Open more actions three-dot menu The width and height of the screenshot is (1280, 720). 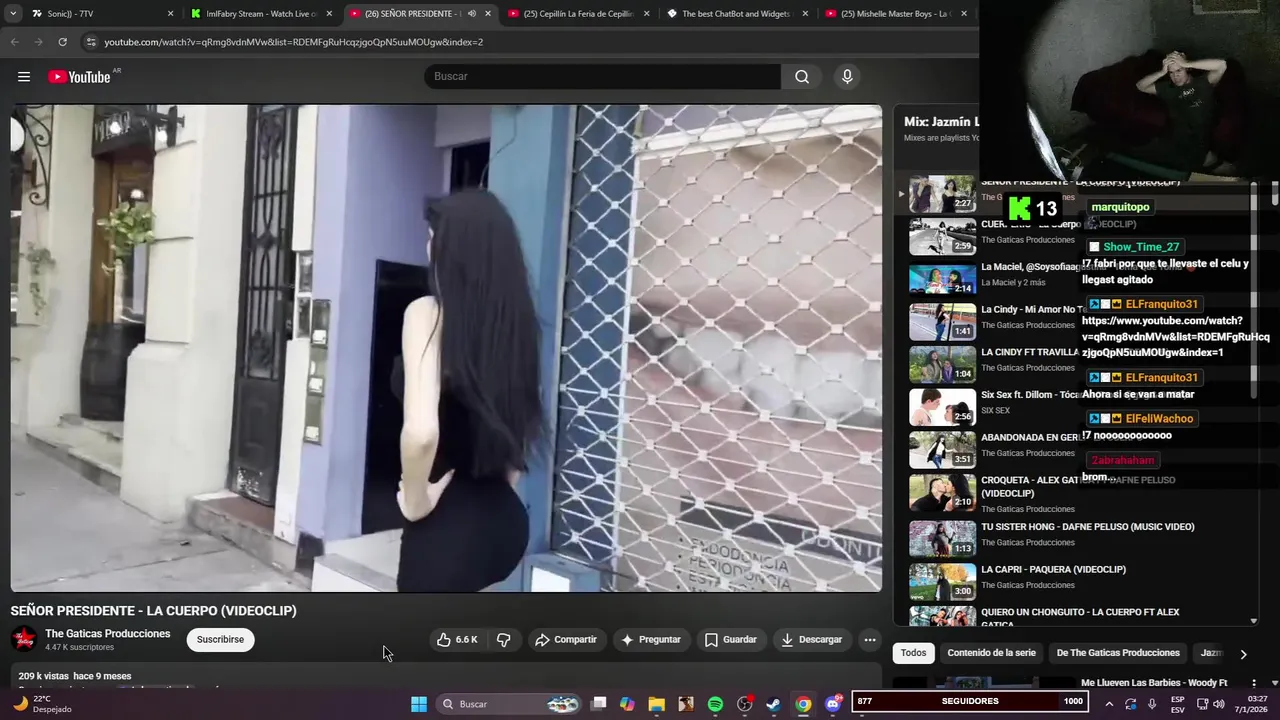click(870, 640)
